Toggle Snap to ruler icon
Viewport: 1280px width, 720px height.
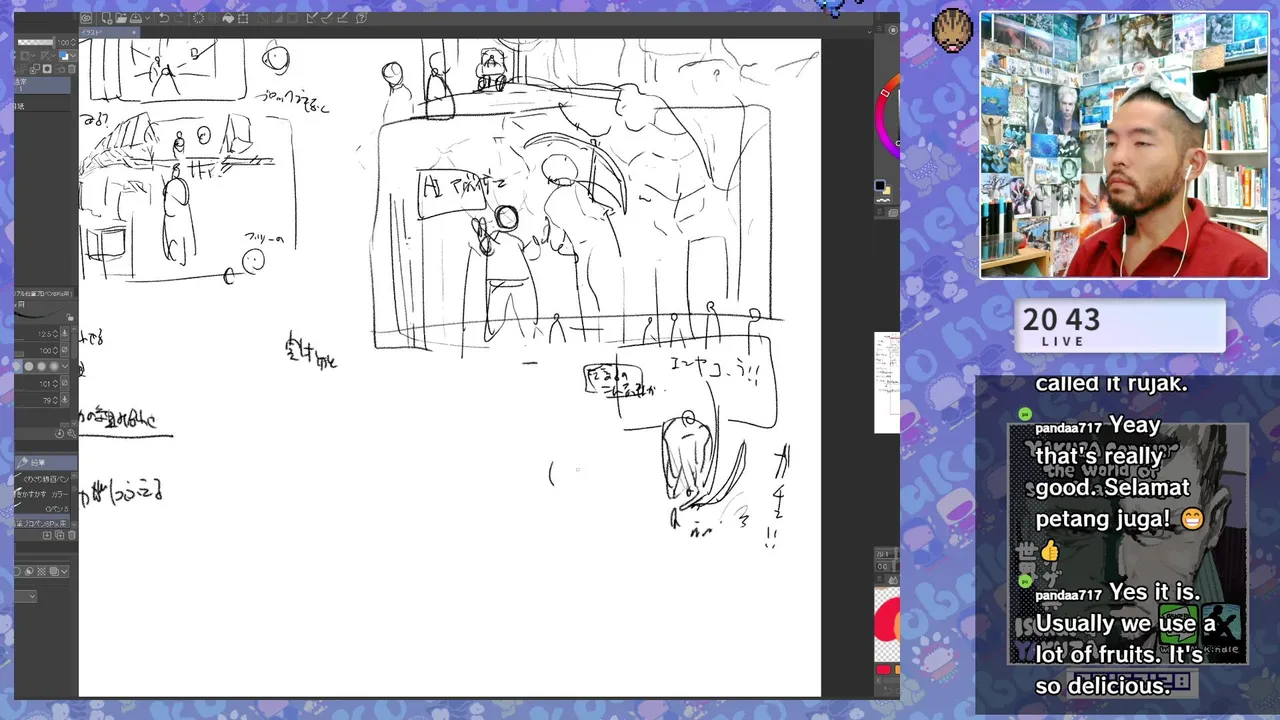[311, 18]
